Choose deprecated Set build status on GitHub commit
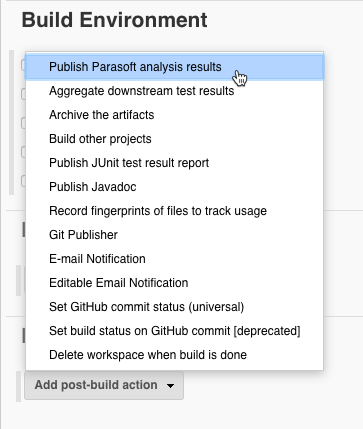This screenshot has height=429, width=363. pos(174,331)
